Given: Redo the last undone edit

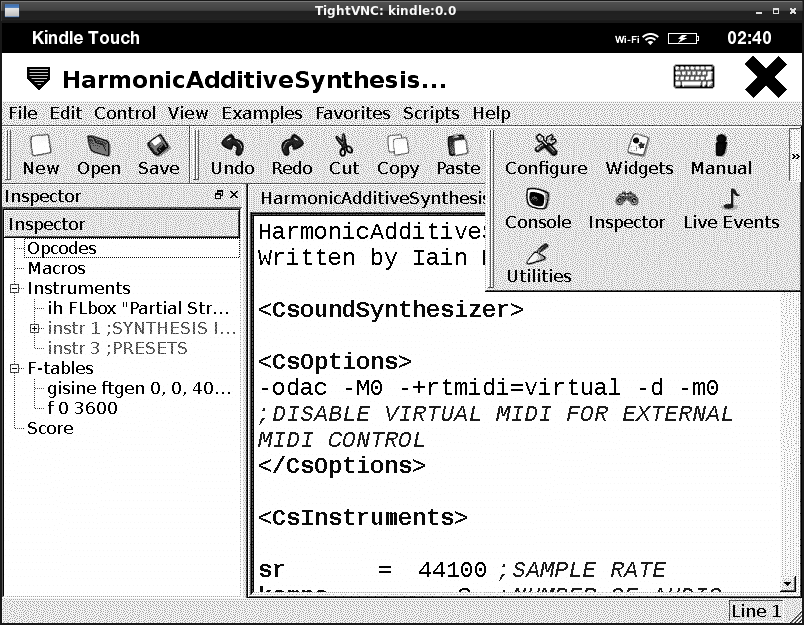Looking at the screenshot, I should [292, 155].
